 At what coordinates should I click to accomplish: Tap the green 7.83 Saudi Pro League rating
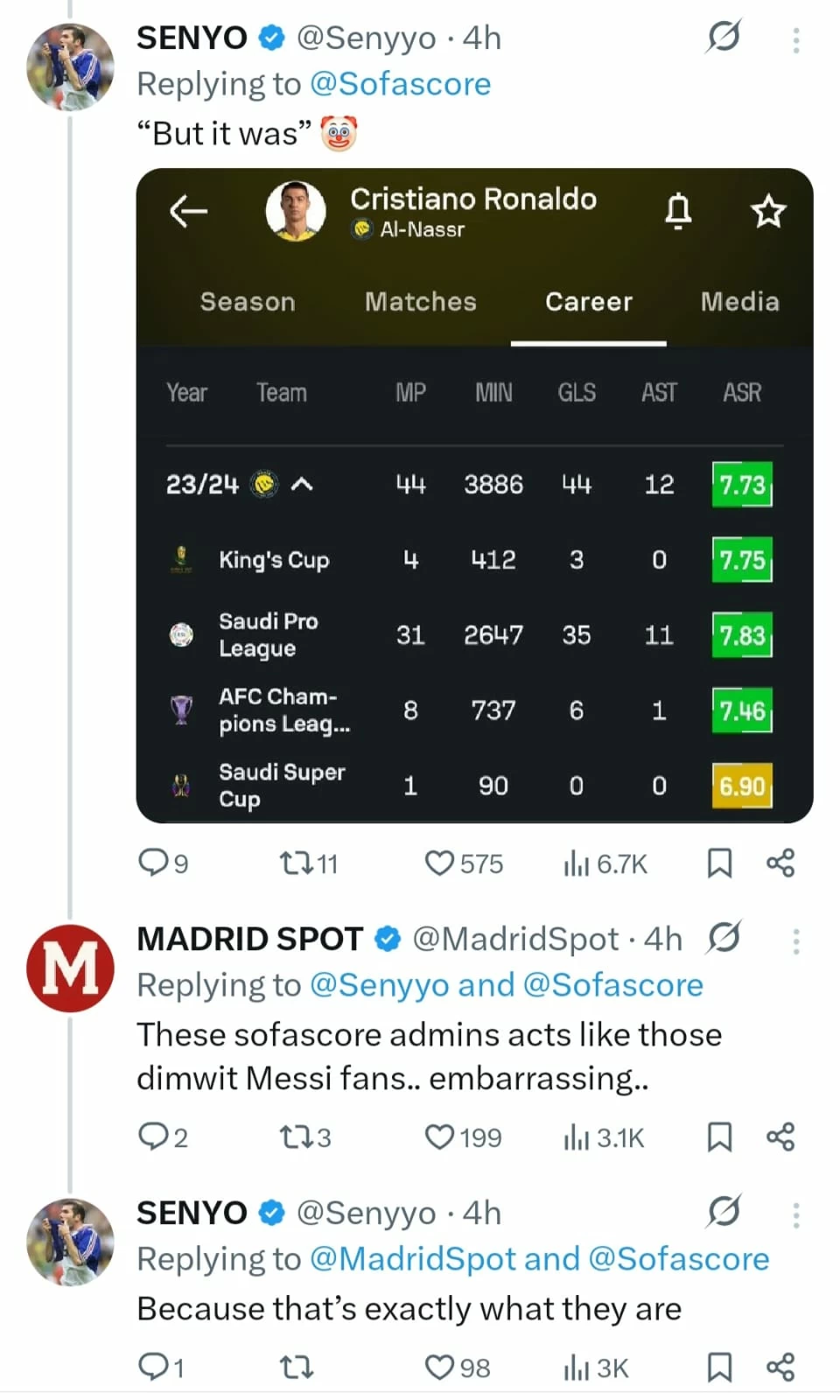point(741,635)
